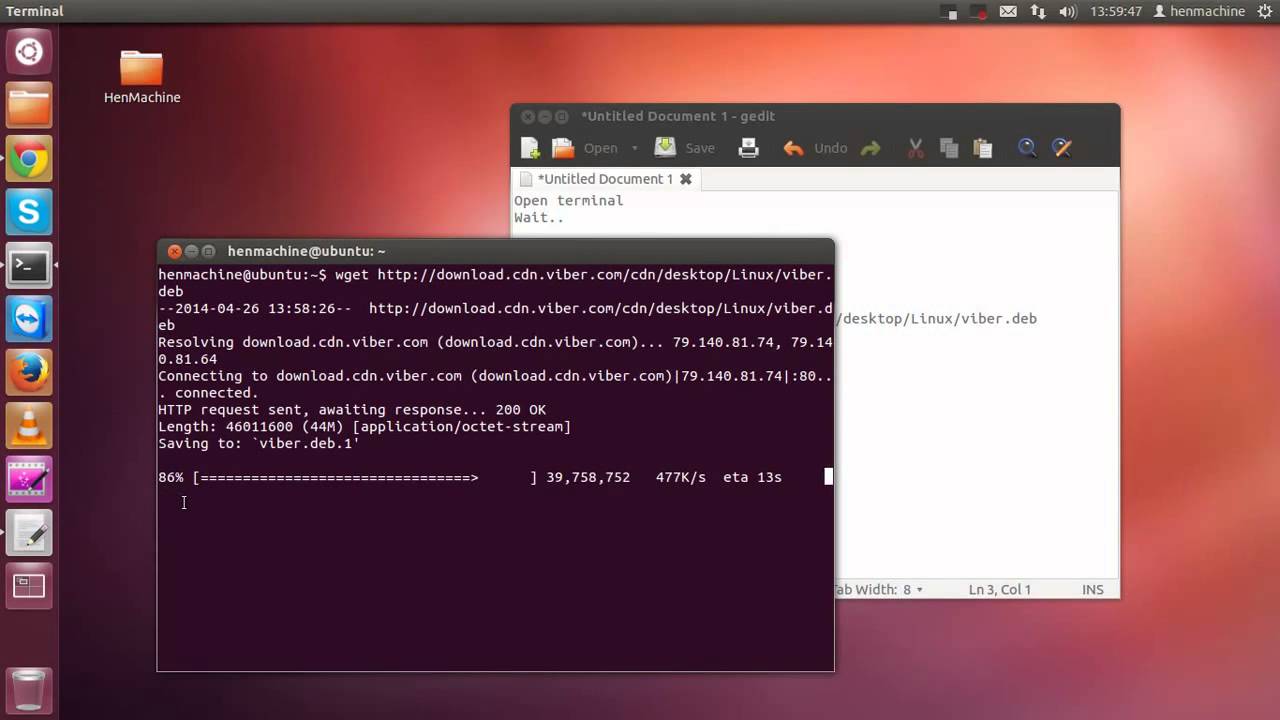
Task: Open the henmachine user menu
Action: click(x=1198, y=12)
